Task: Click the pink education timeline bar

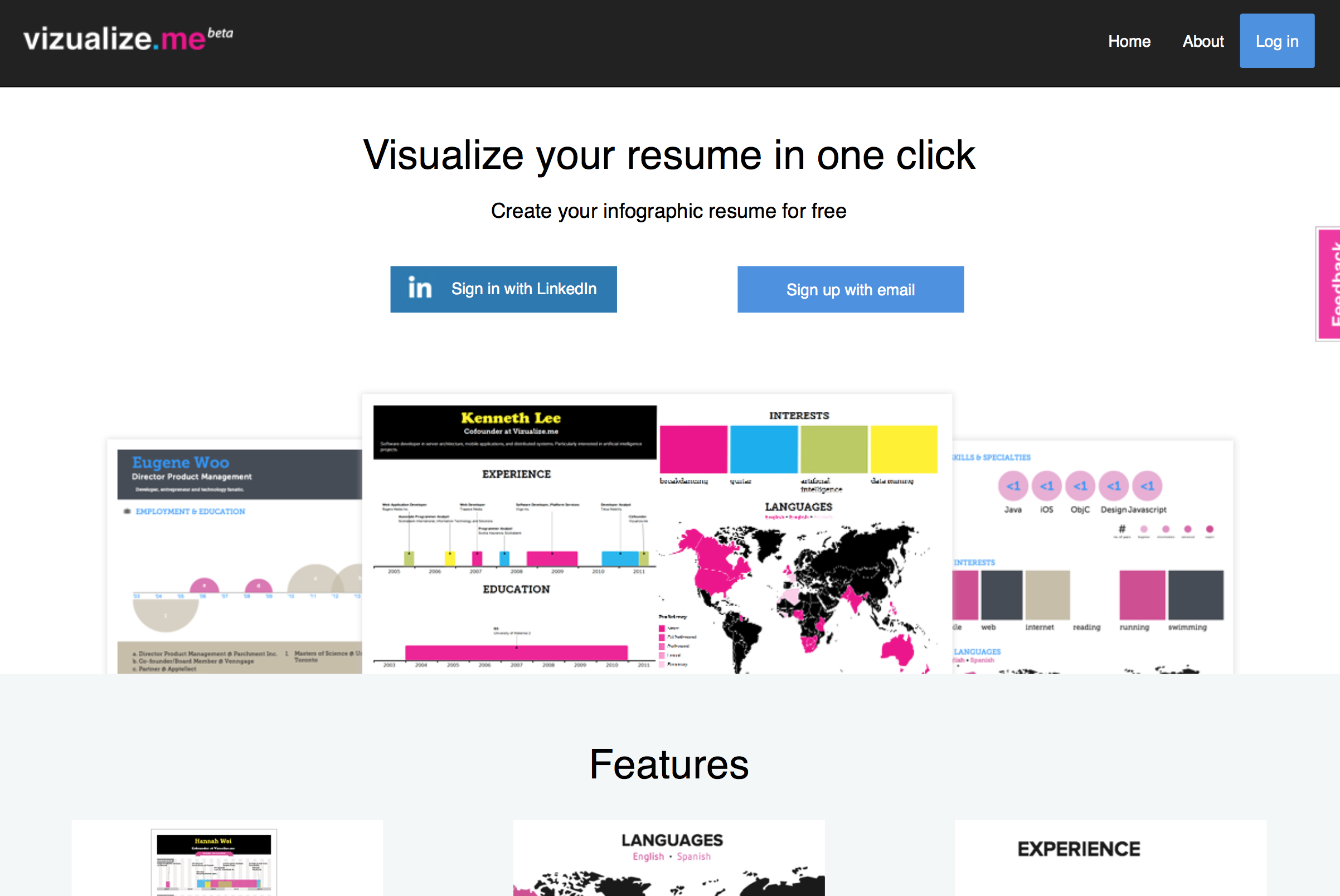Action: click(516, 652)
